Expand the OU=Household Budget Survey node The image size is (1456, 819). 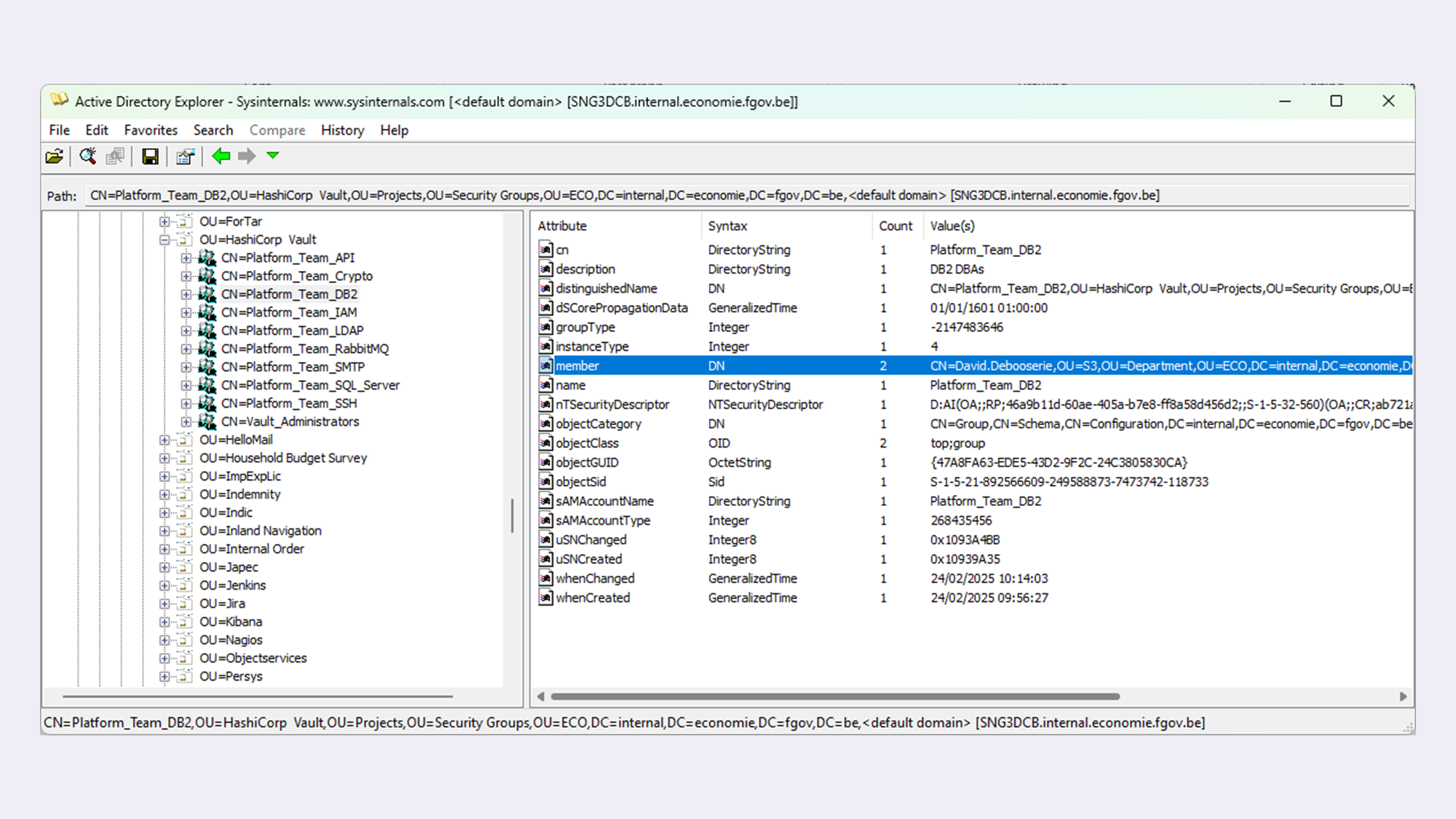click(x=165, y=458)
